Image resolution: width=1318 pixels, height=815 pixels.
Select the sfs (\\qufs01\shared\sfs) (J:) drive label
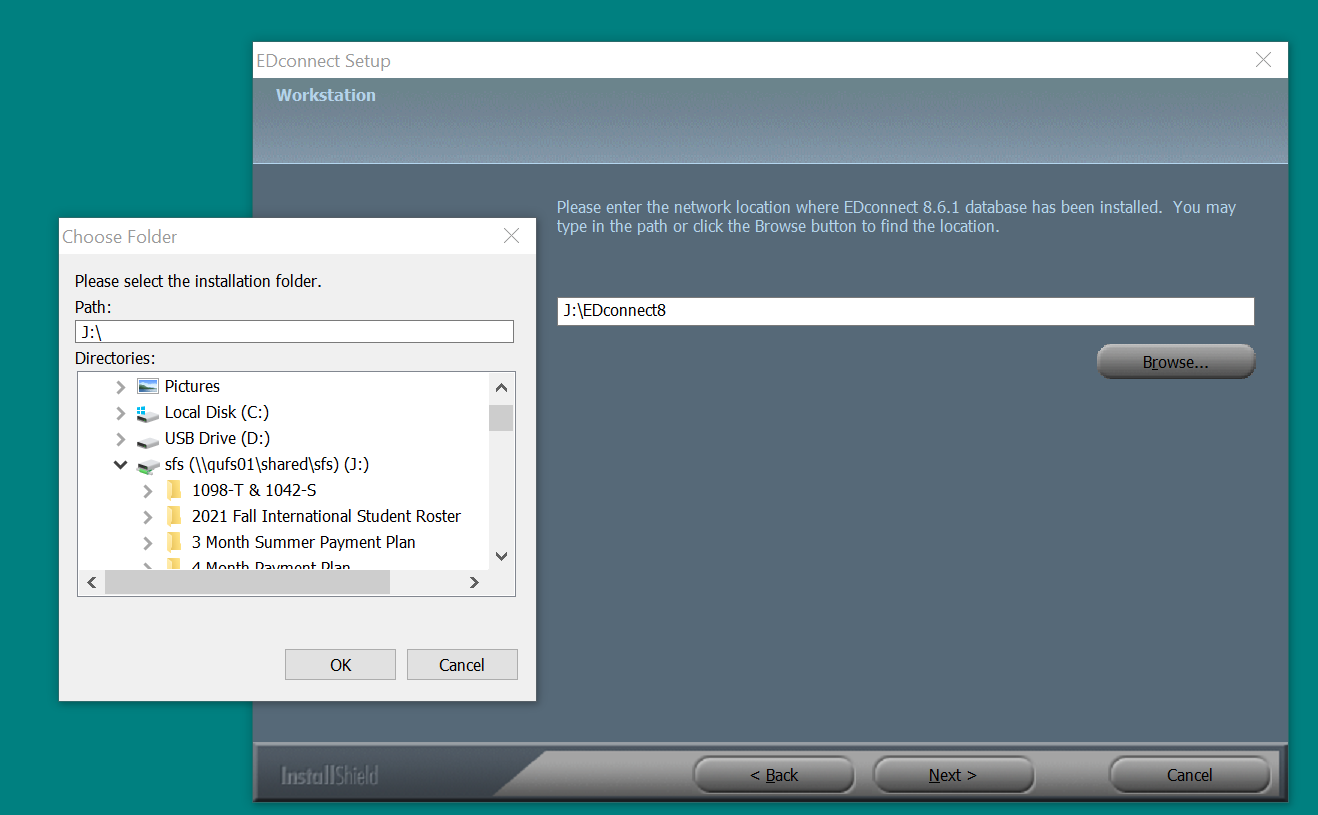pos(267,464)
